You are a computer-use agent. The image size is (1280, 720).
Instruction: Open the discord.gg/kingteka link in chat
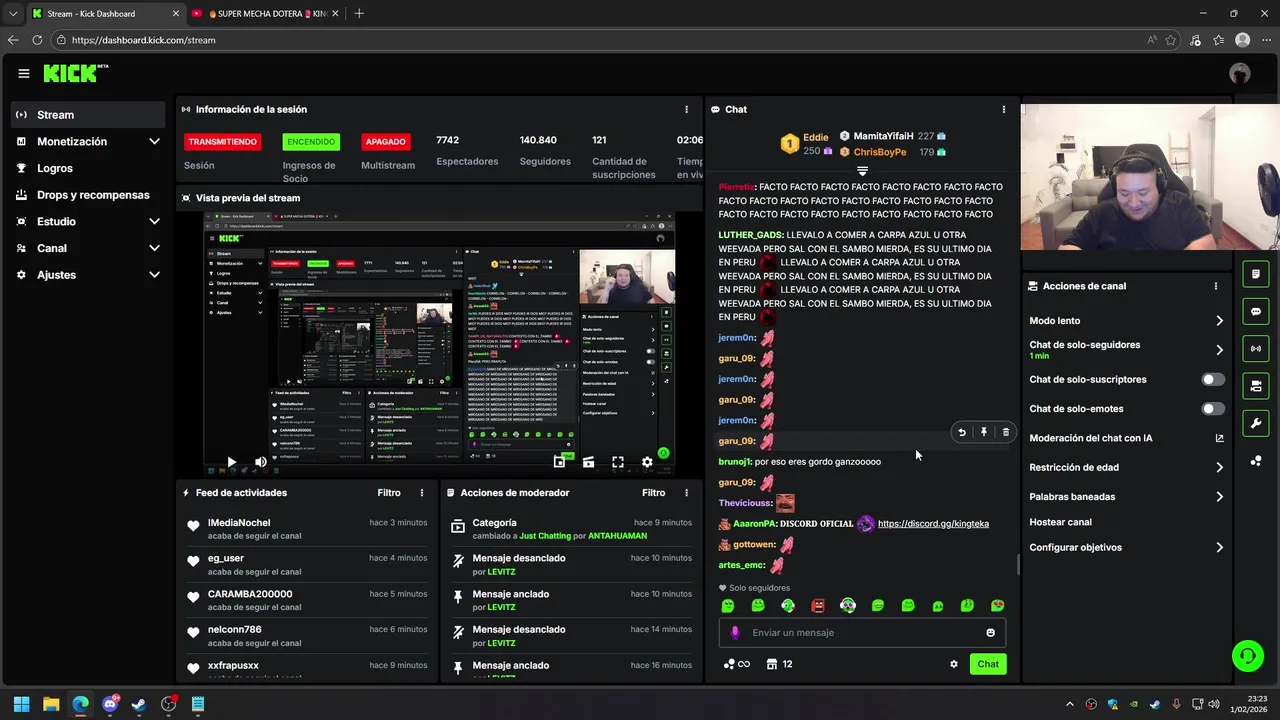pos(933,524)
